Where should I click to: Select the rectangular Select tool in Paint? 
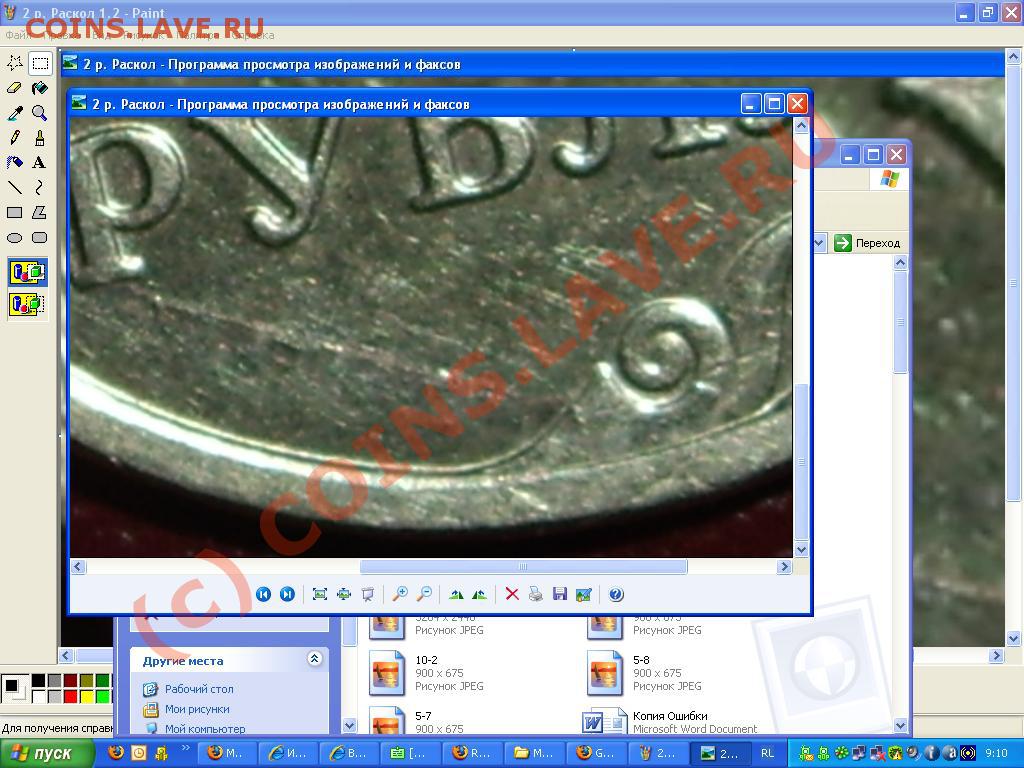pos(40,63)
